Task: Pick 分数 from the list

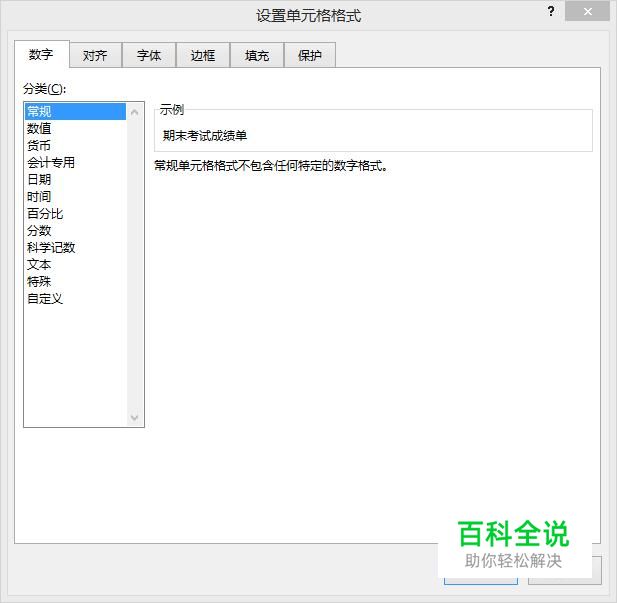Action: click(x=75, y=230)
